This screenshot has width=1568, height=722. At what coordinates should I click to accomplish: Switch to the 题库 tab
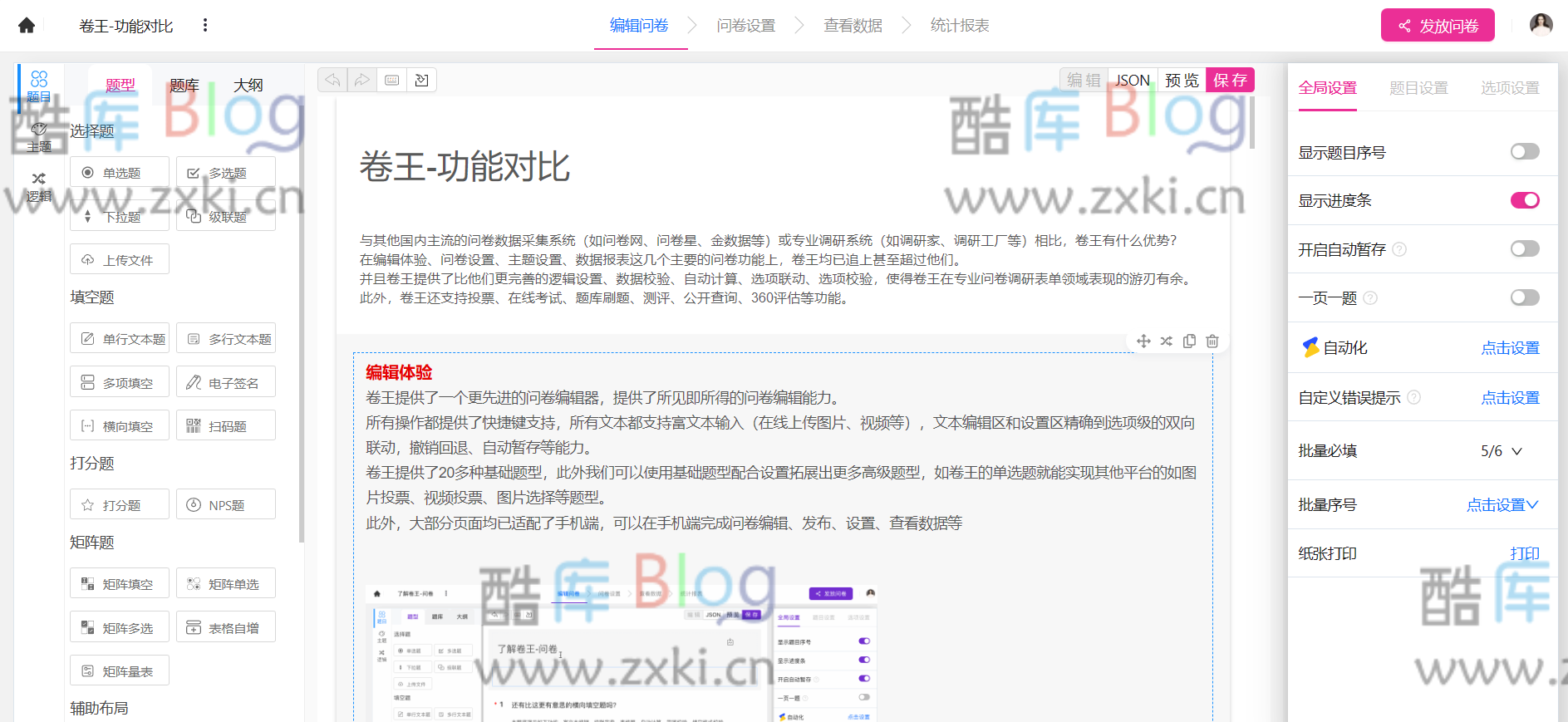(184, 85)
